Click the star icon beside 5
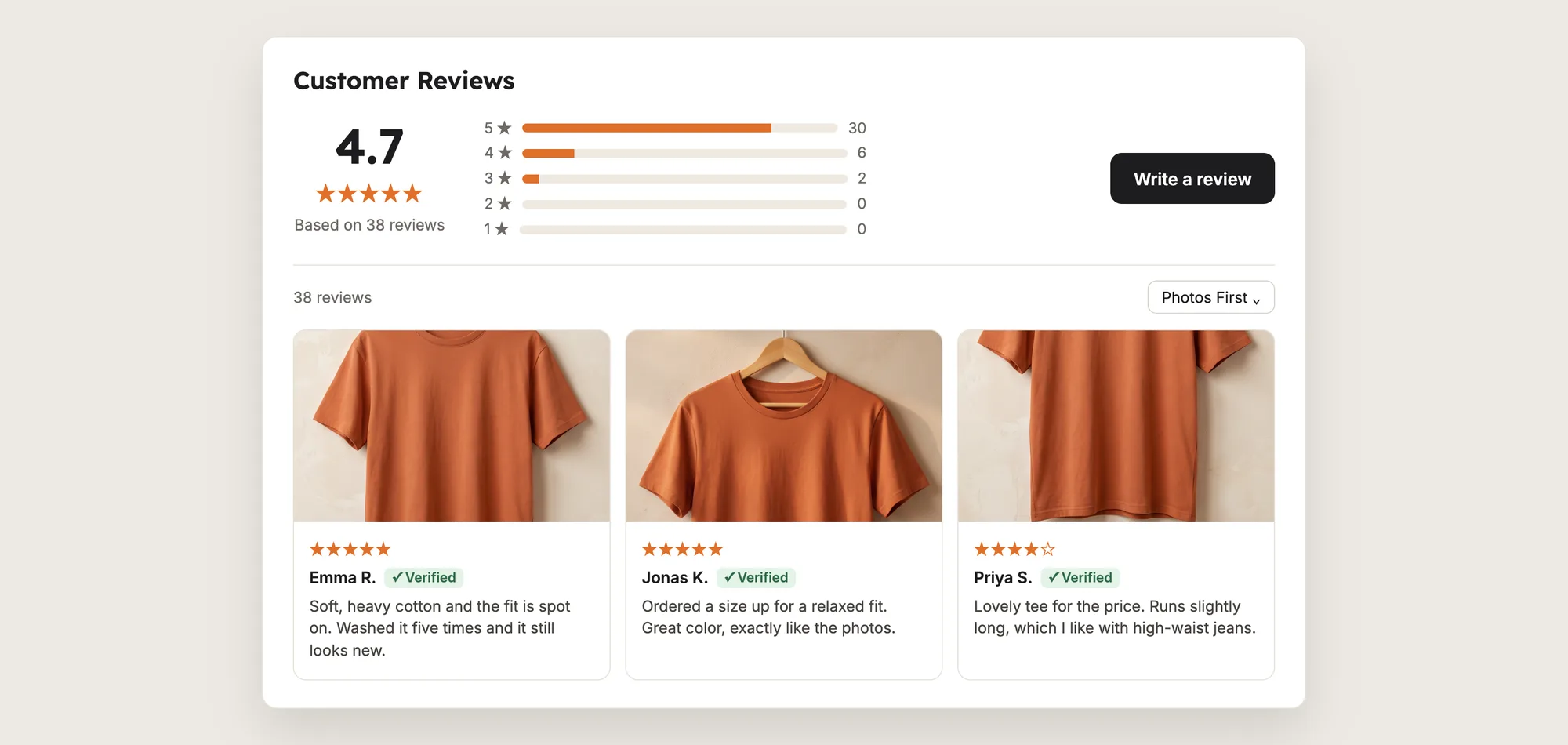This screenshot has width=1568, height=745. click(x=504, y=128)
